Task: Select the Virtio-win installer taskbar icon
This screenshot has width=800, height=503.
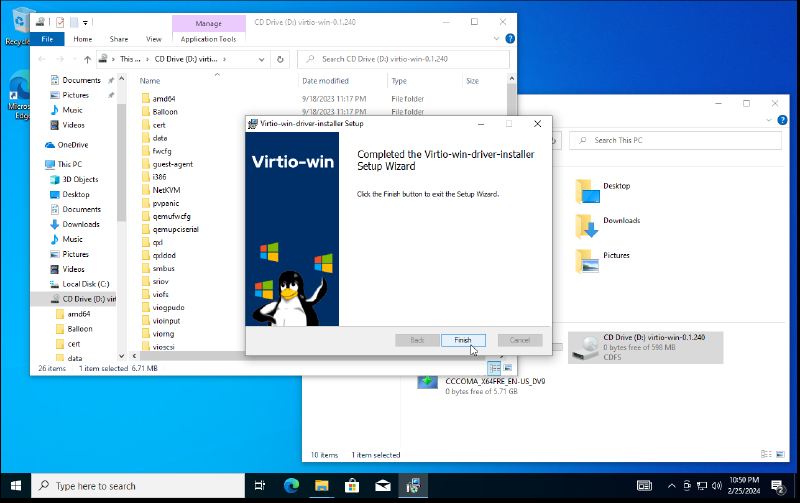Action: 413,486
